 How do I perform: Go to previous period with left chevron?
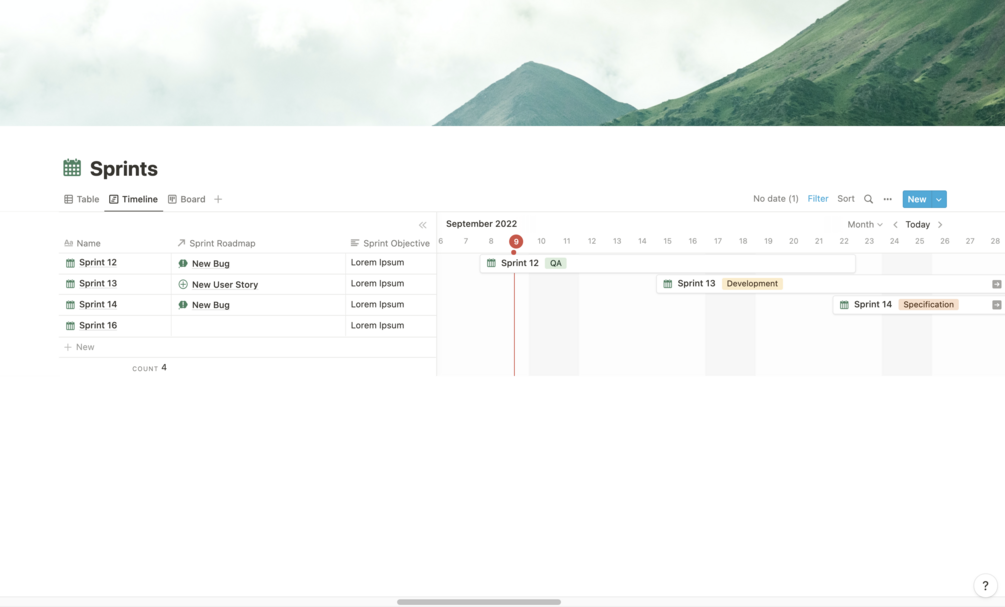pyautogui.click(x=895, y=224)
